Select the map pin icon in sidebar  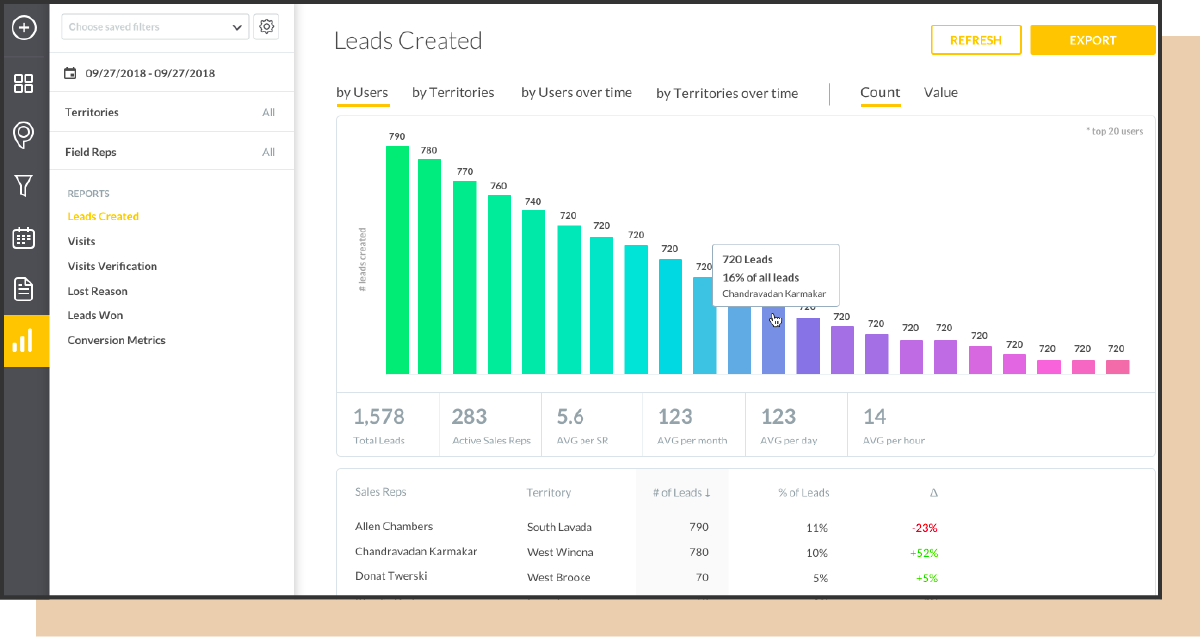[23, 135]
